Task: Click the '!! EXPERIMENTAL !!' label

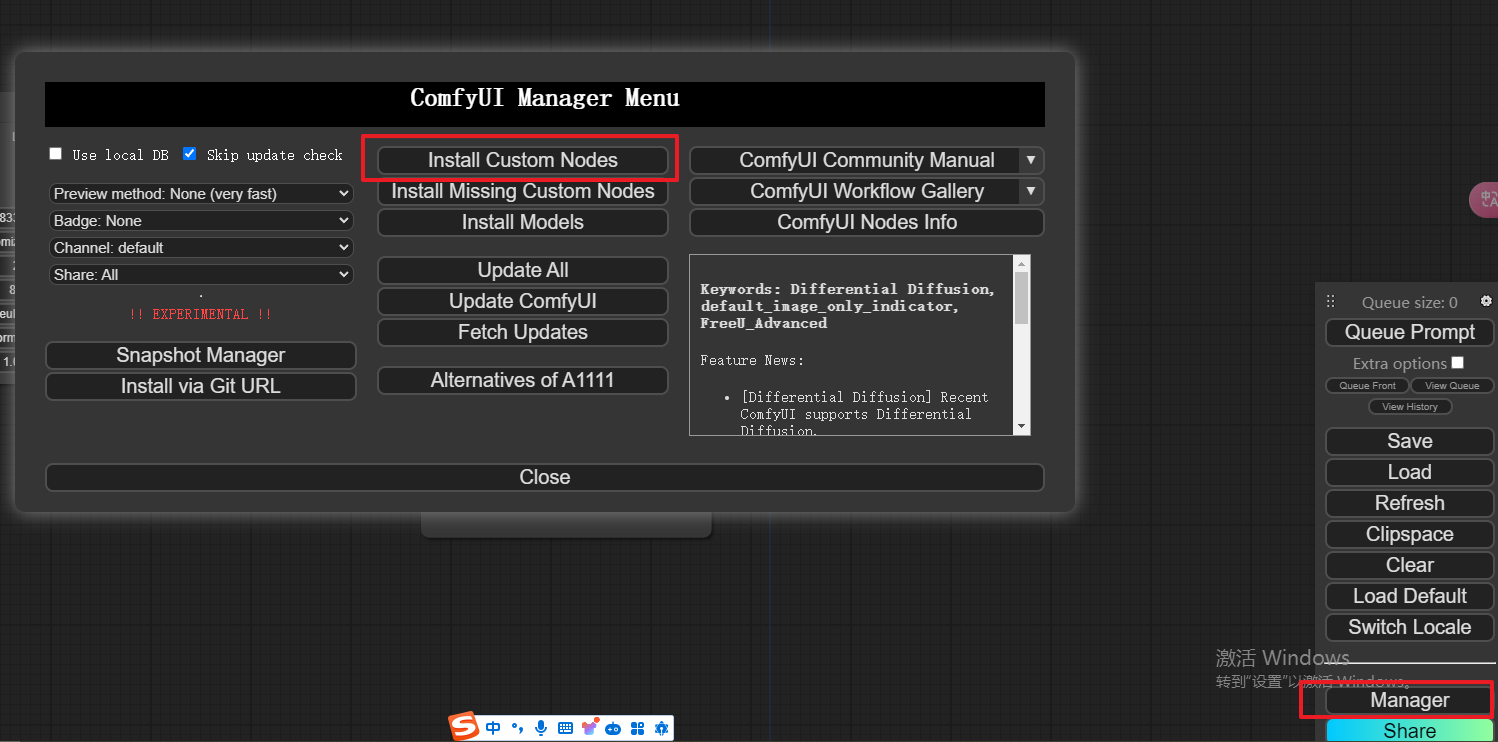Action: tap(201, 314)
